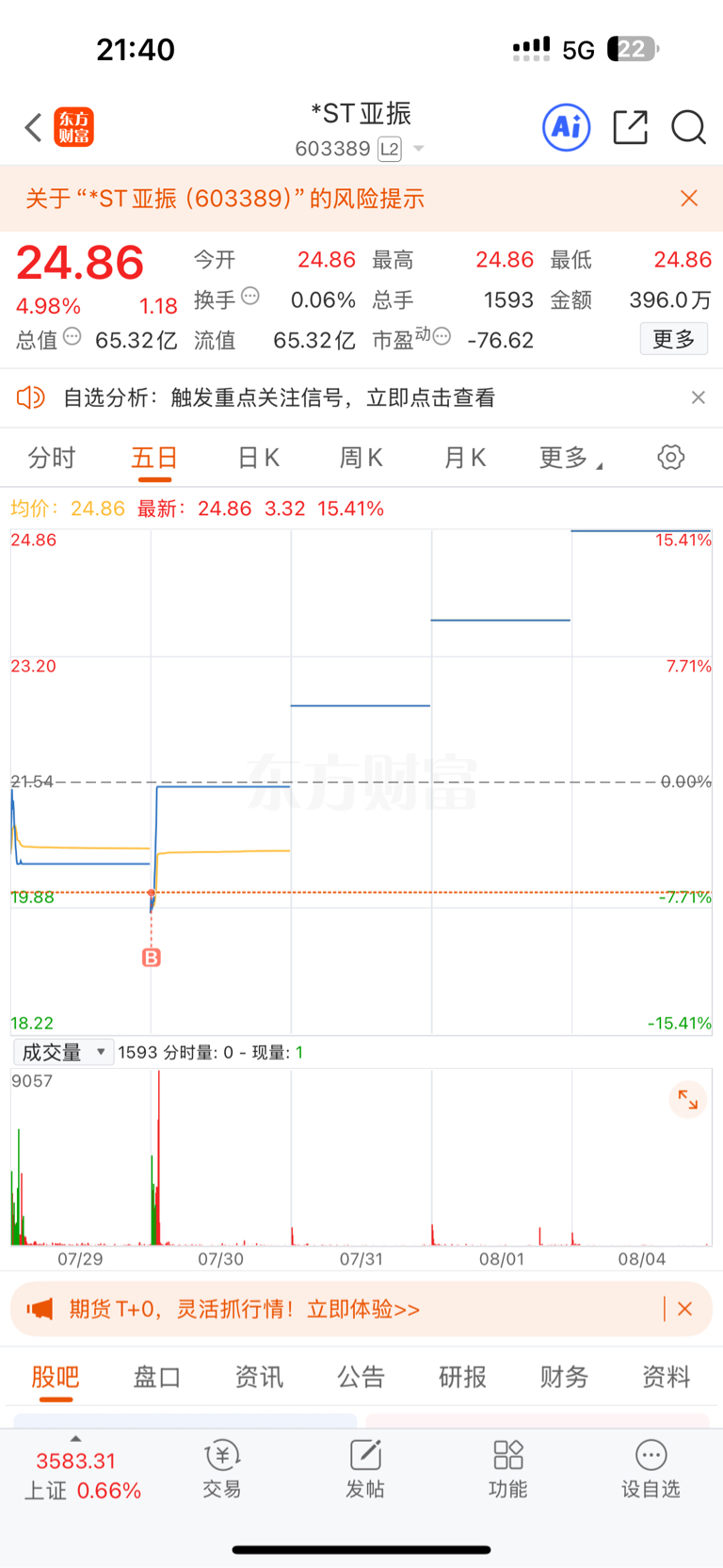This screenshot has width=723, height=1568.
Task: Tap the B buy marker on chart
Action: (x=152, y=958)
